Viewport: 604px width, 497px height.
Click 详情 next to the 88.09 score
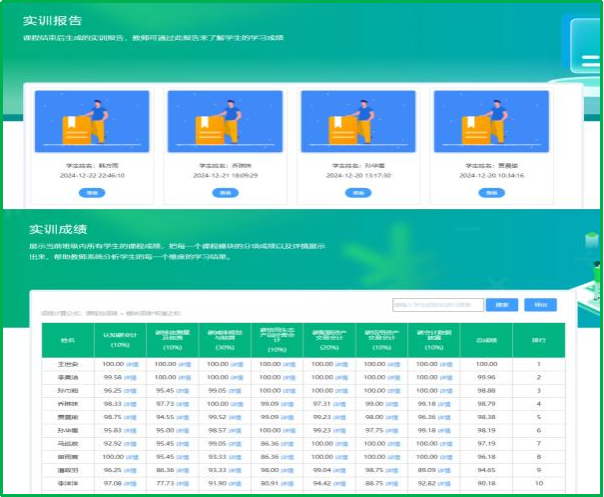click(x=444, y=468)
